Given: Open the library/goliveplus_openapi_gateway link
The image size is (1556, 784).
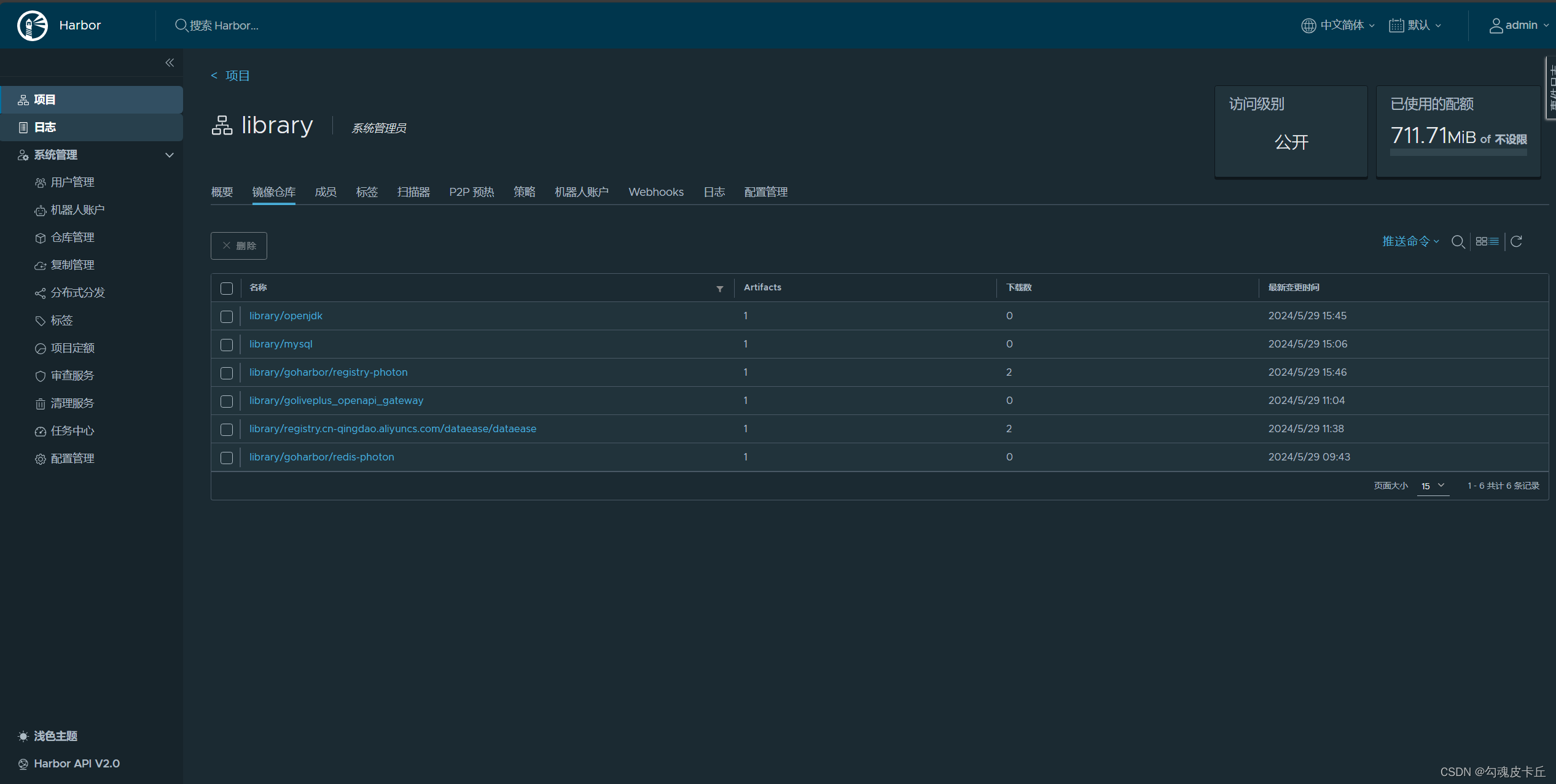Looking at the screenshot, I should coord(336,400).
